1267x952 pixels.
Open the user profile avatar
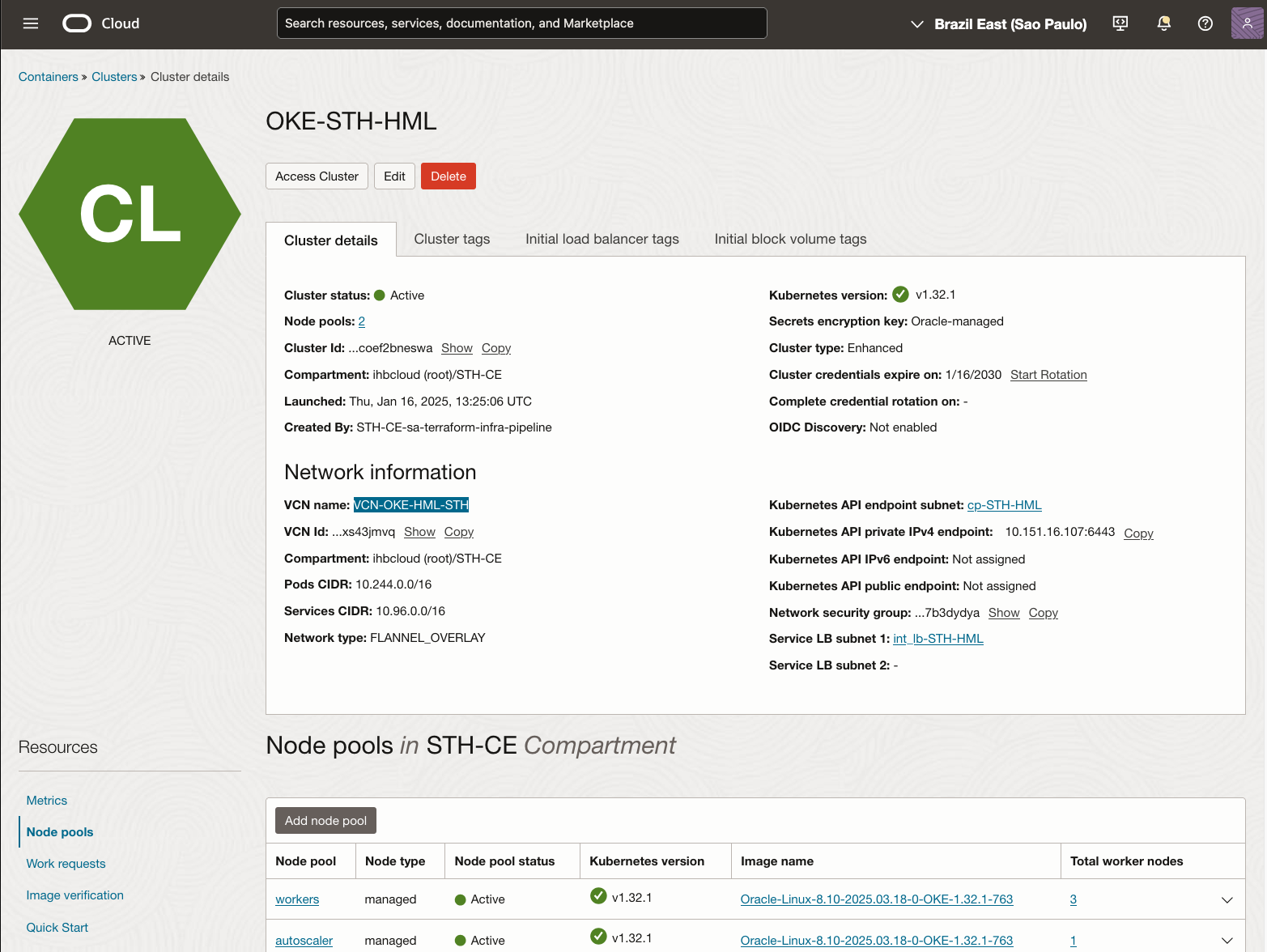click(1247, 23)
